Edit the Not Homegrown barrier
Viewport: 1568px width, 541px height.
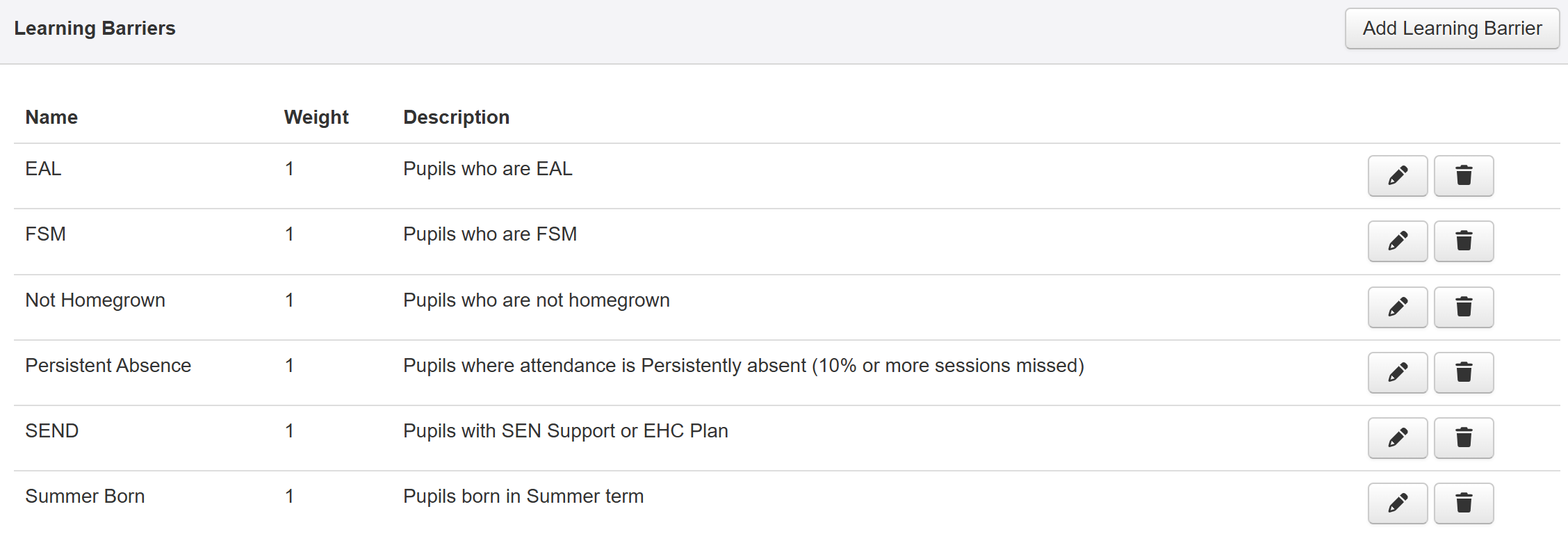click(1397, 307)
